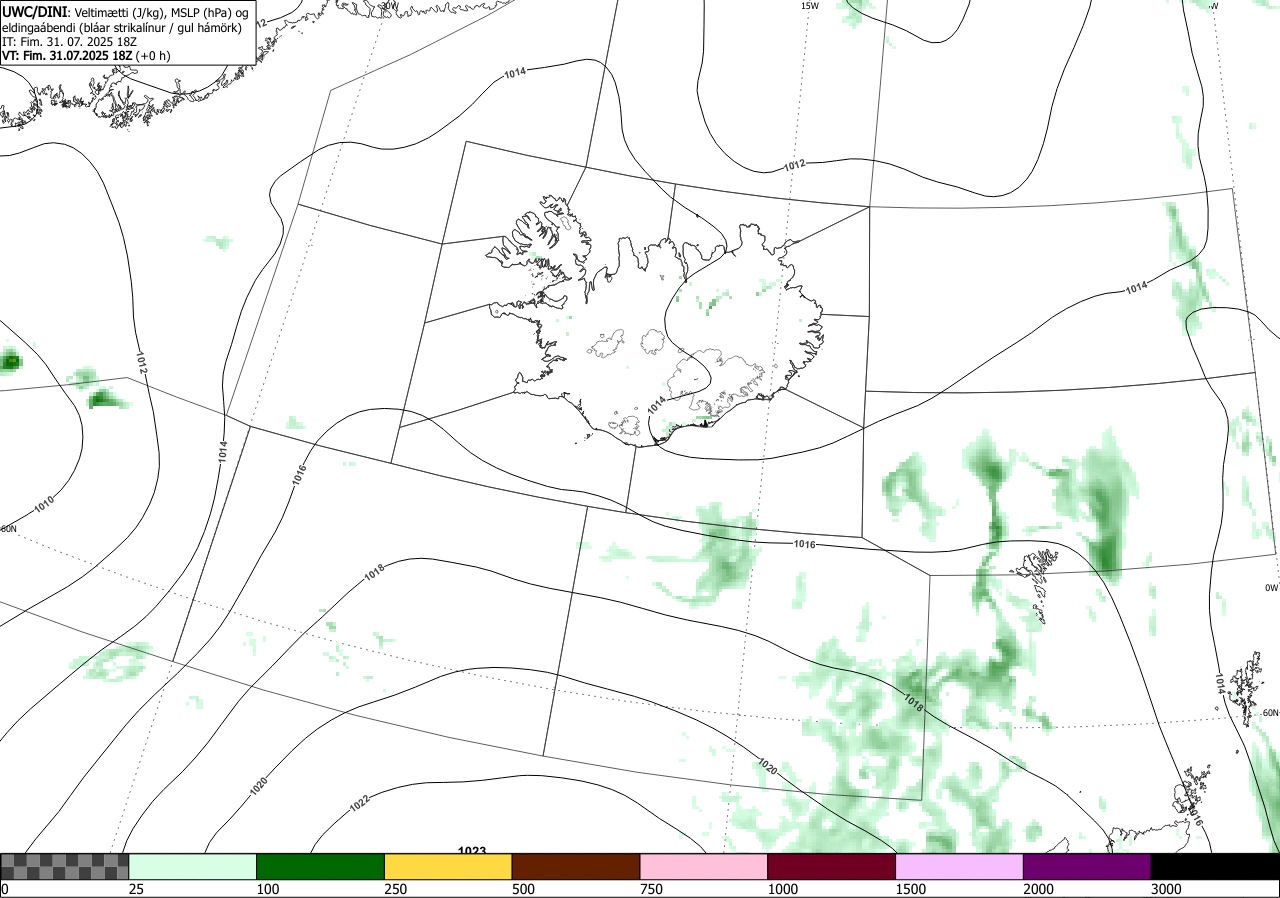The image size is (1280, 898).
Task: Click the "VT: Fim. 31.07.2025 18Z (+0 h)" line
Action: point(86,56)
